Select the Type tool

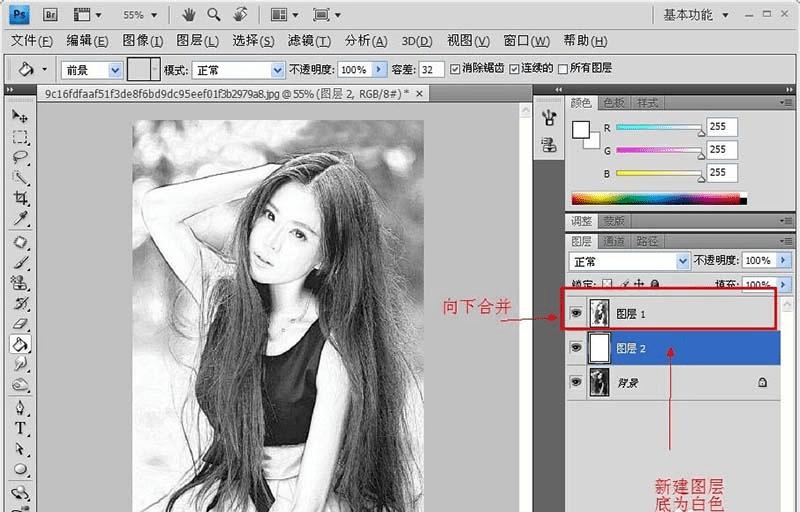point(20,428)
